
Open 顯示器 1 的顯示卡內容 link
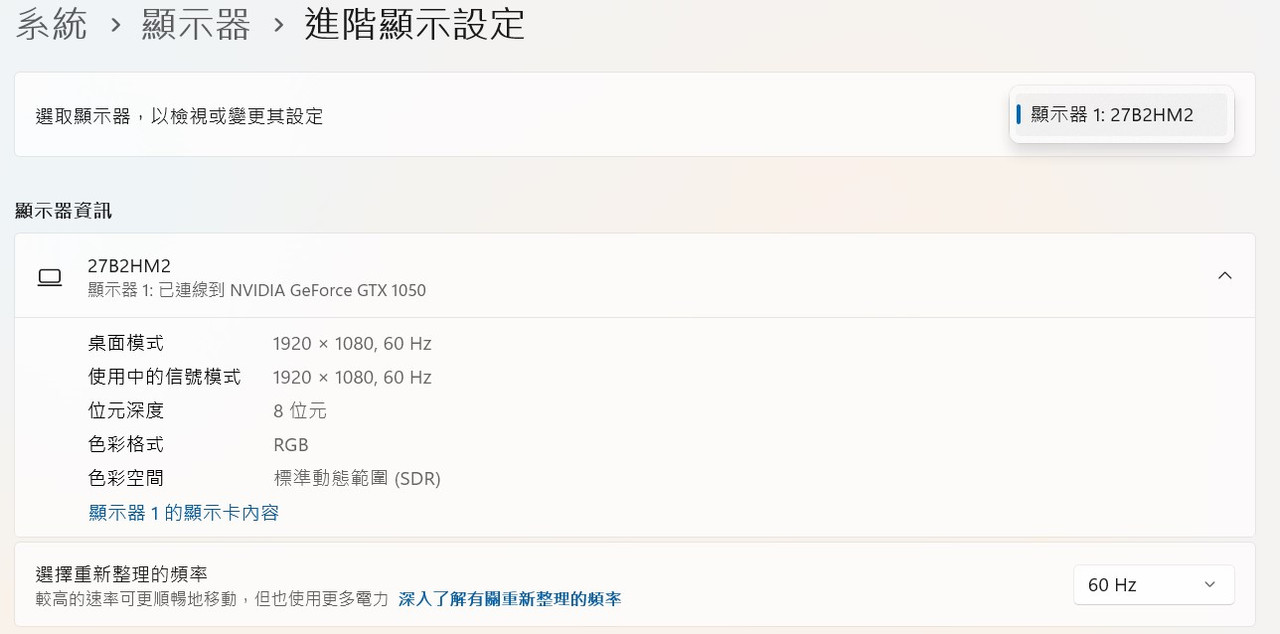pyautogui.click(x=184, y=513)
